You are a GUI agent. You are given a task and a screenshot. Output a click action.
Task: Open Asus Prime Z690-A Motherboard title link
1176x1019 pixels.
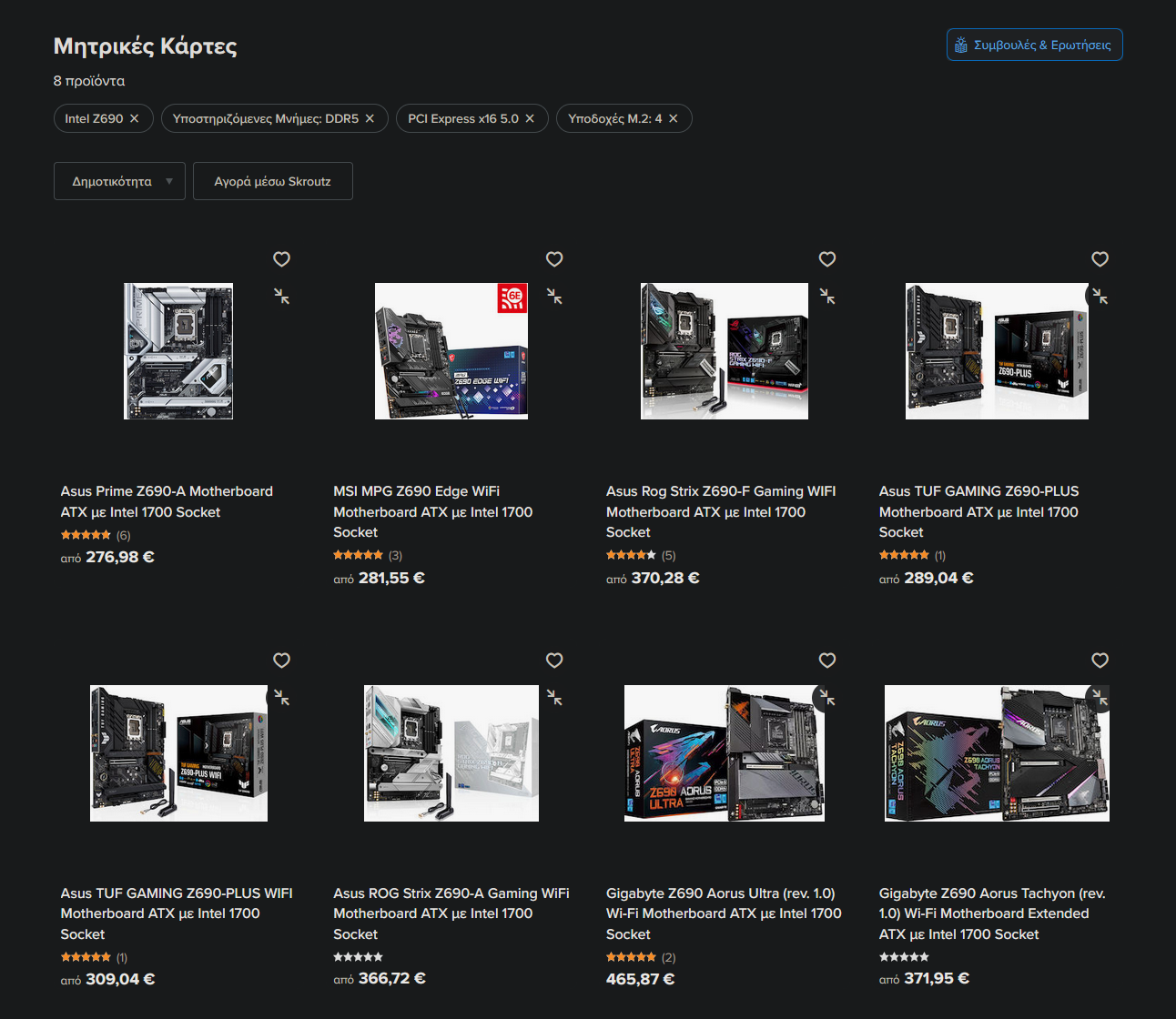[x=167, y=501]
